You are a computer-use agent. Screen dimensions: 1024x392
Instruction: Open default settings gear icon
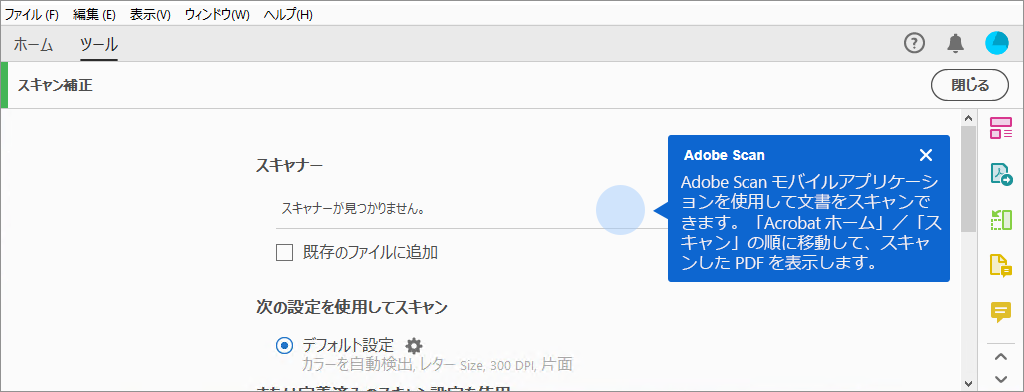[414, 345]
